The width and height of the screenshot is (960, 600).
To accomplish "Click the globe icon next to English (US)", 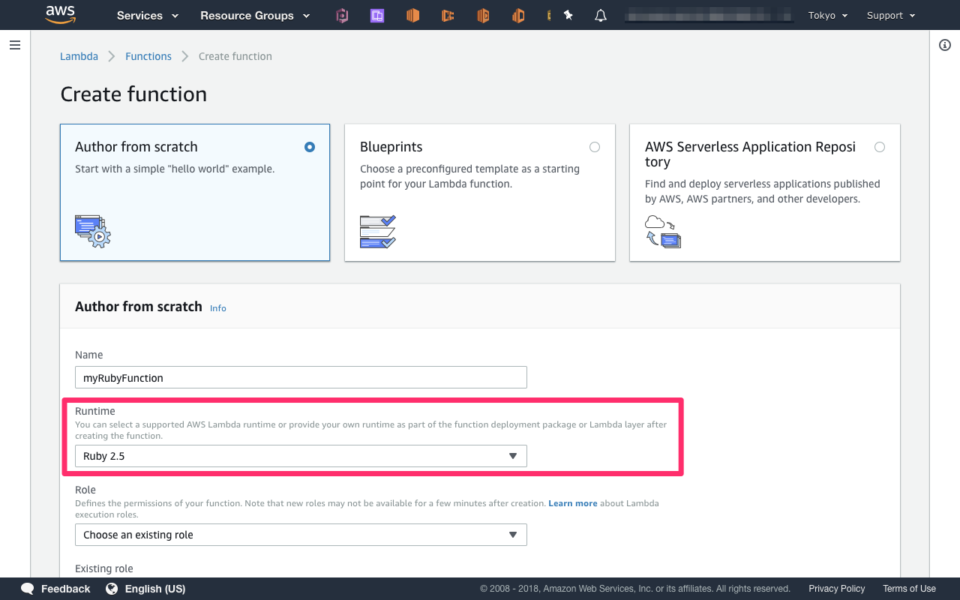I will pyautogui.click(x=110, y=588).
